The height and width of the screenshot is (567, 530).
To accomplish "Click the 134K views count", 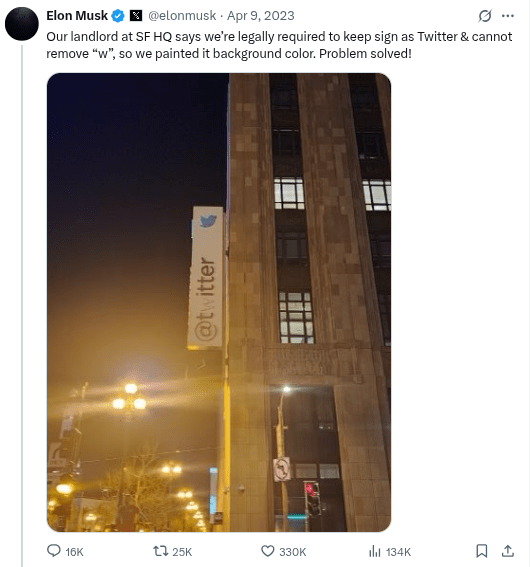I will point(398,552).
